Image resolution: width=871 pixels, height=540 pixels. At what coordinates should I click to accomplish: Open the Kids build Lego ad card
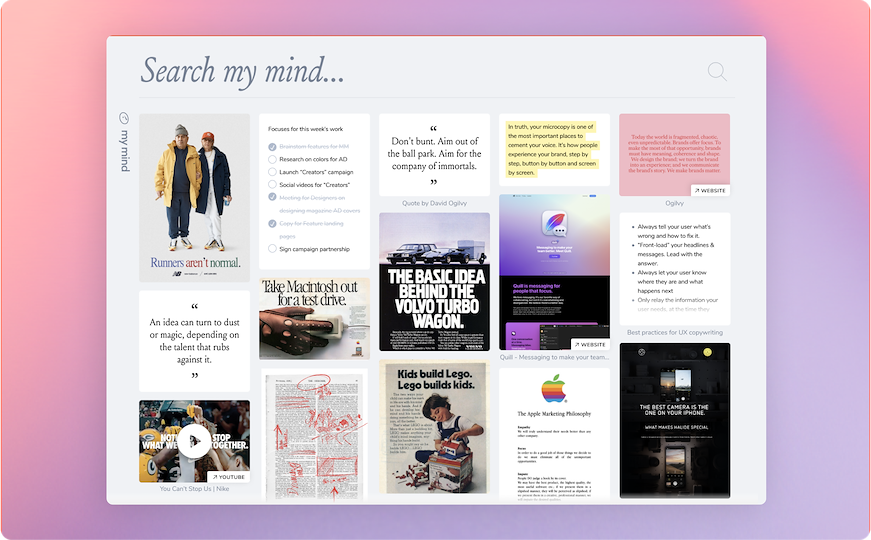point(434,427)
